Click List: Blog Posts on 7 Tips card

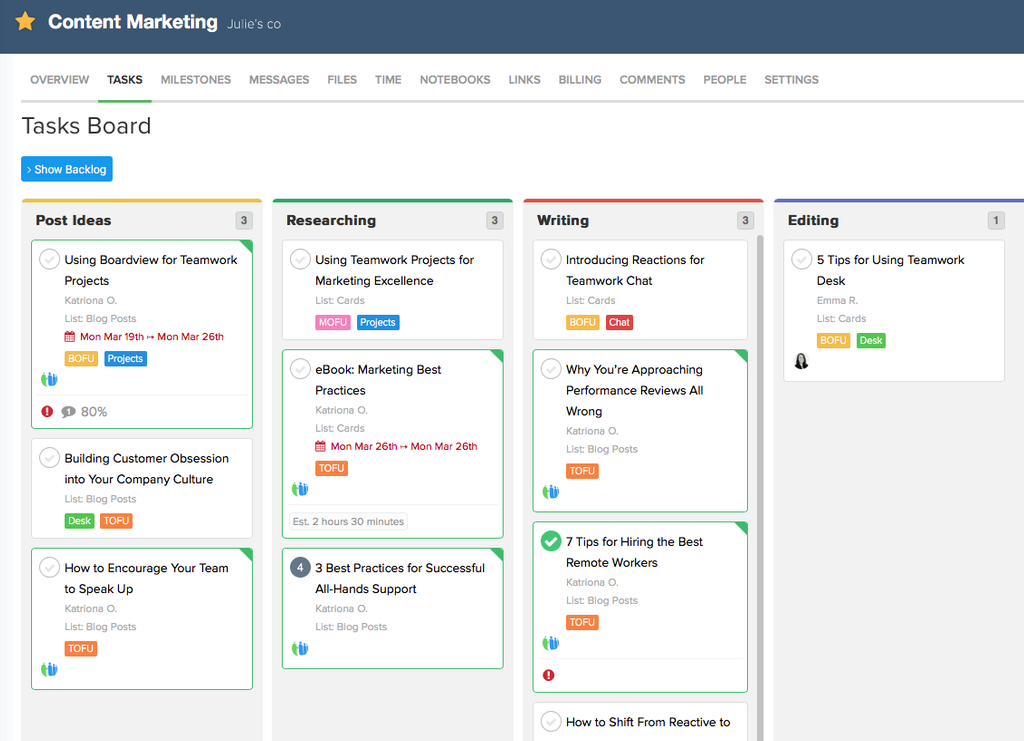click(x=601, y=601)
